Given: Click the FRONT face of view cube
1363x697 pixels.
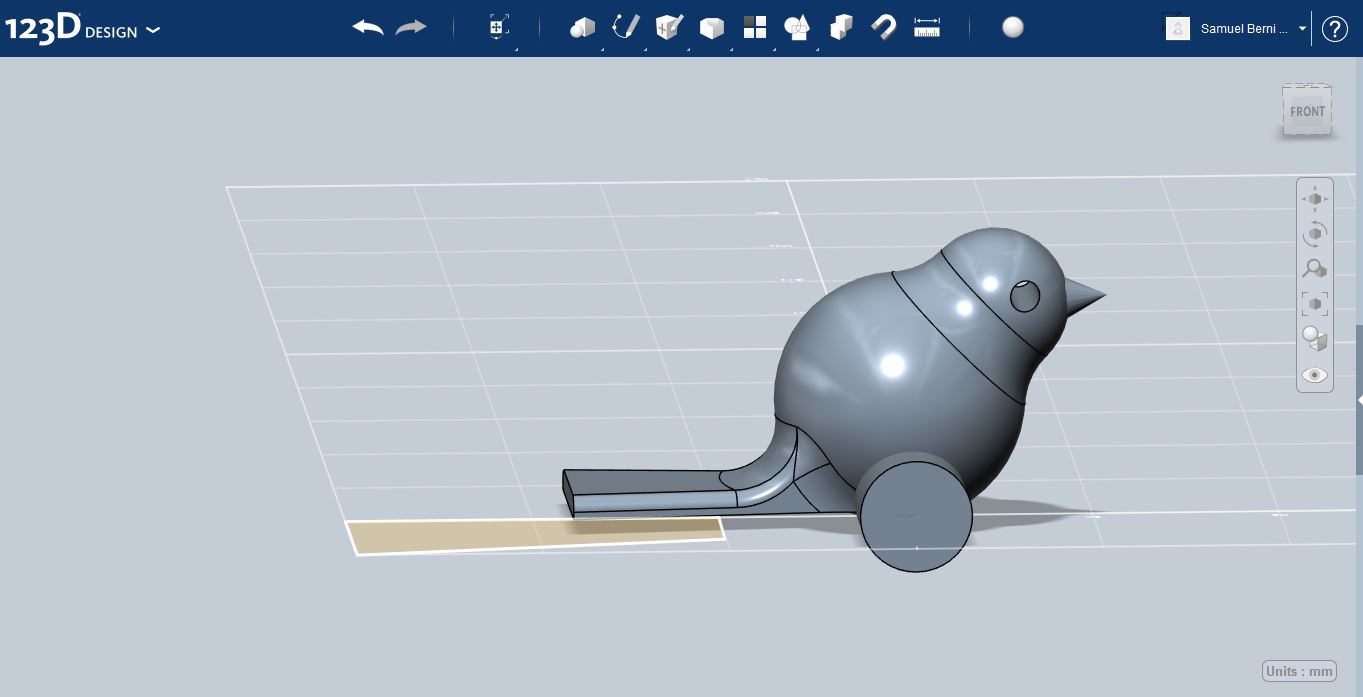Looking at the screenshot, I should pos(1307,111).
